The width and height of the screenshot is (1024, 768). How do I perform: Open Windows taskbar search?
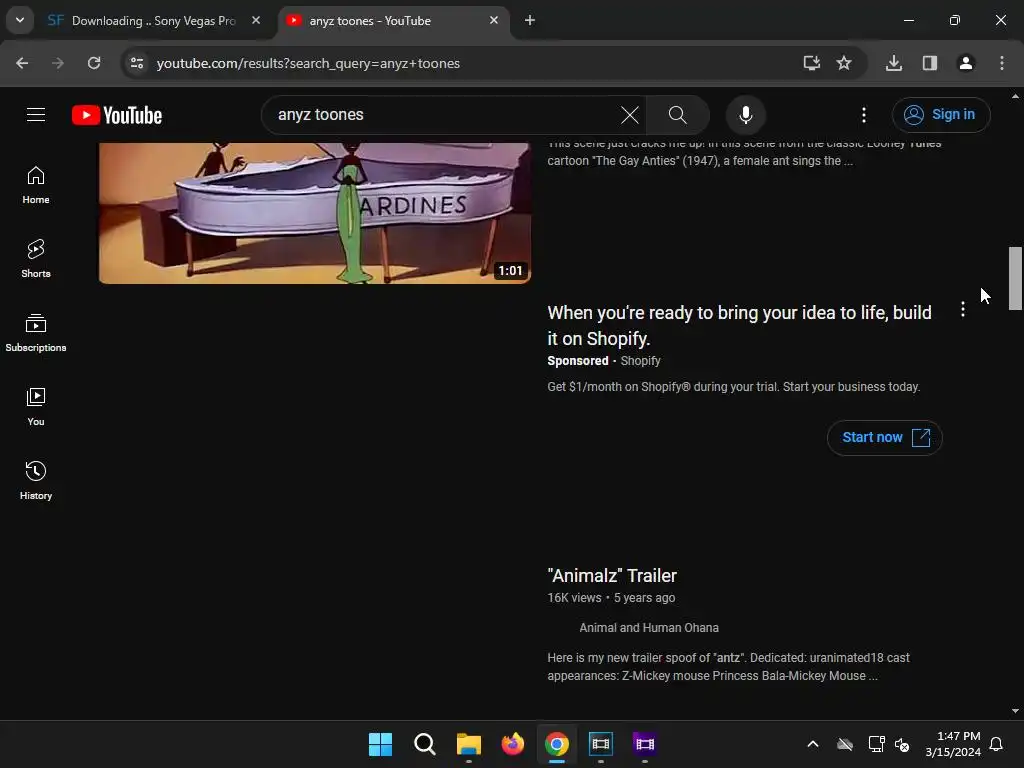tap(424, 744)
